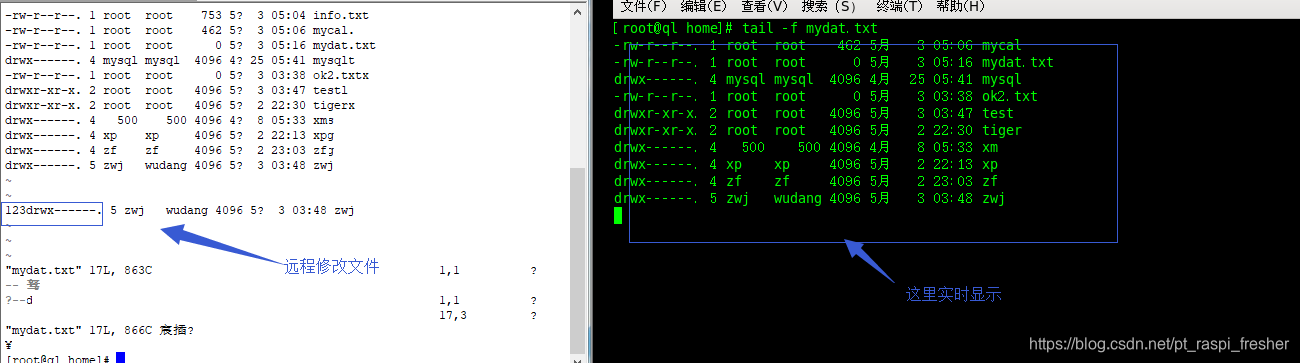Click xm directory name in right terminal

(990, 147)
